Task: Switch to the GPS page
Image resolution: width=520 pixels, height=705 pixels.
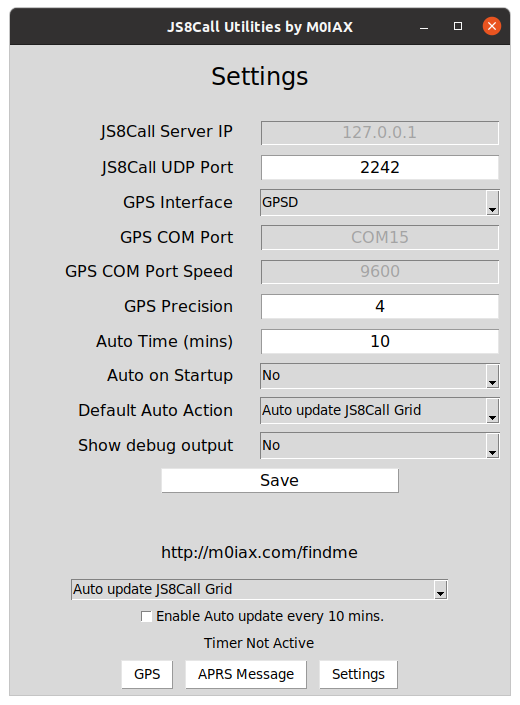Action: coord(147,674)
